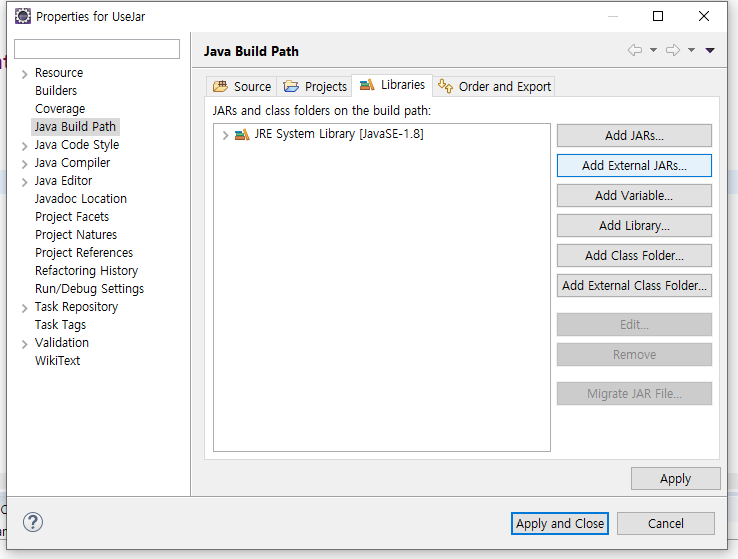
Task: Select Coverage in the properties tree
Action: [60, 109]
